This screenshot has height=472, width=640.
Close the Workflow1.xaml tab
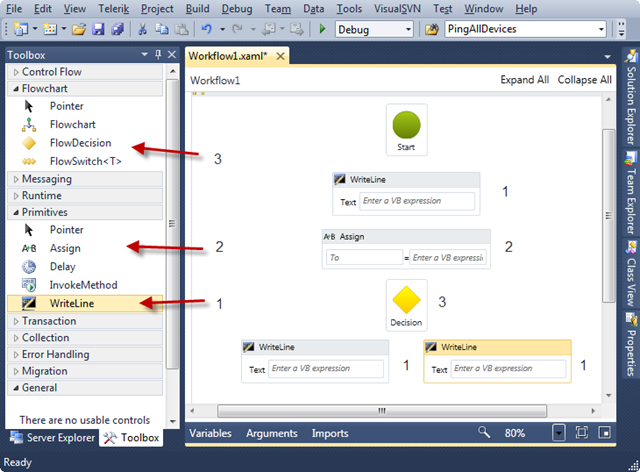(280, 56)
